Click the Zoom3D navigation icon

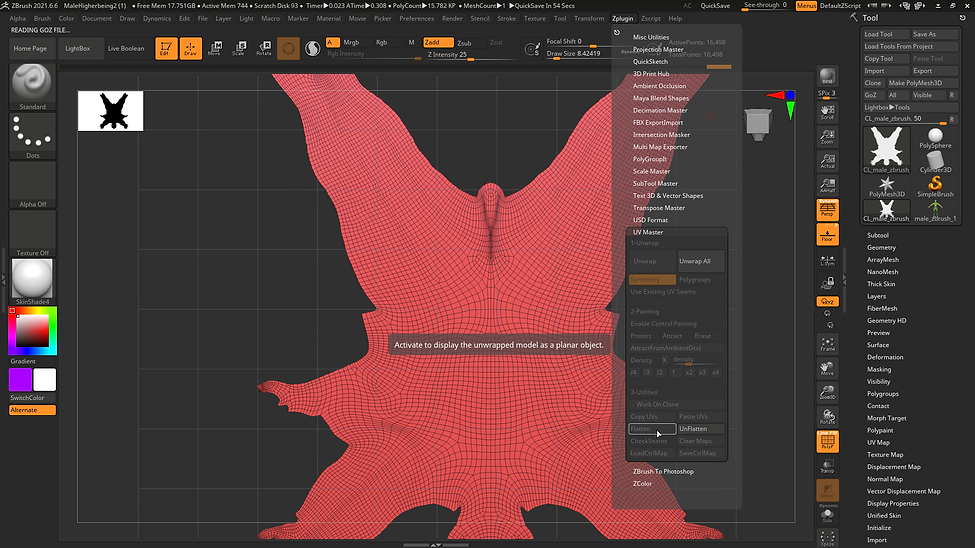(x=827, y=392)
